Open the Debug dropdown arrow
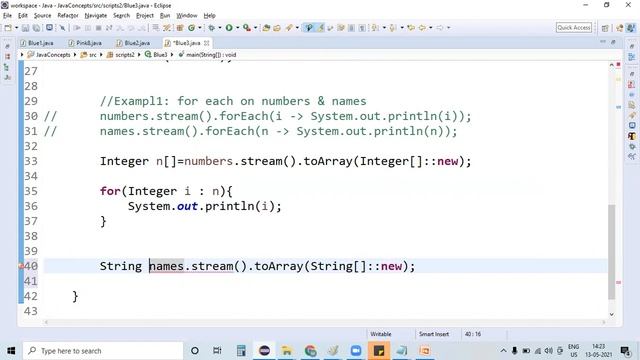The width and height of the screenshot is (640, 360). [220, 28]
